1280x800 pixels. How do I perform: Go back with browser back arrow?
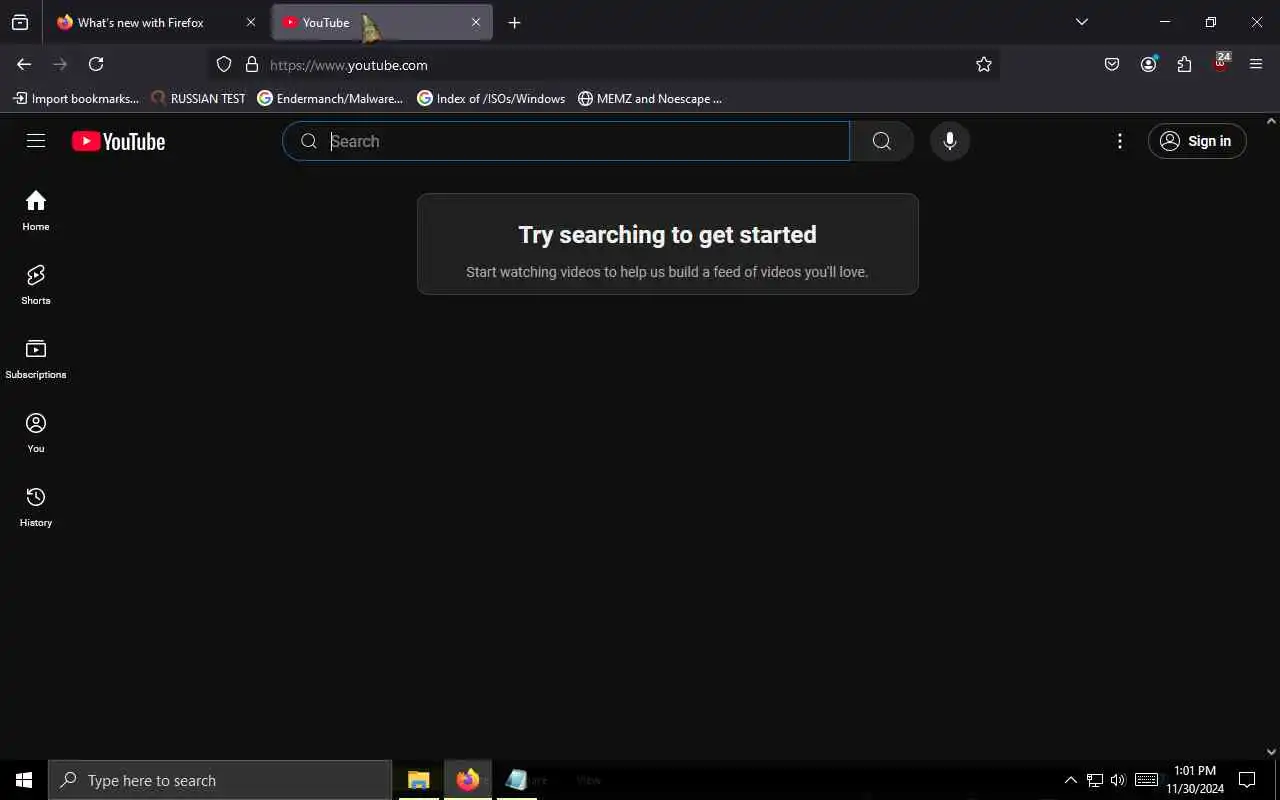pyautogui.click(x=24, y=64)
